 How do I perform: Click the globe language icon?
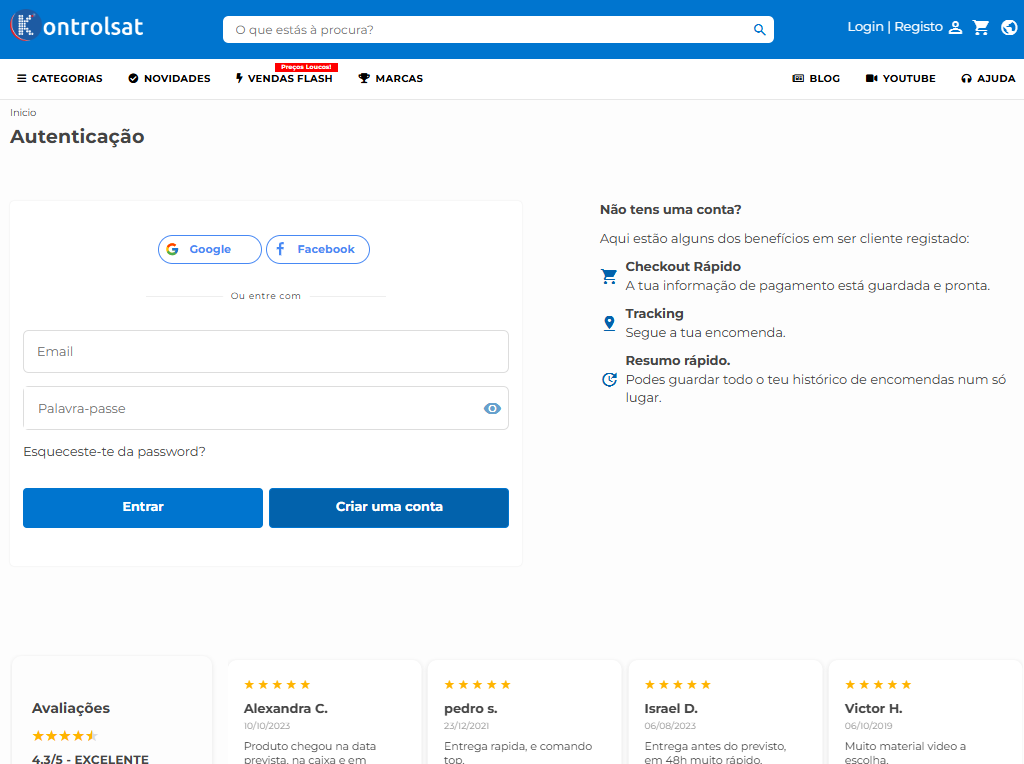[x=1008, y=28]
